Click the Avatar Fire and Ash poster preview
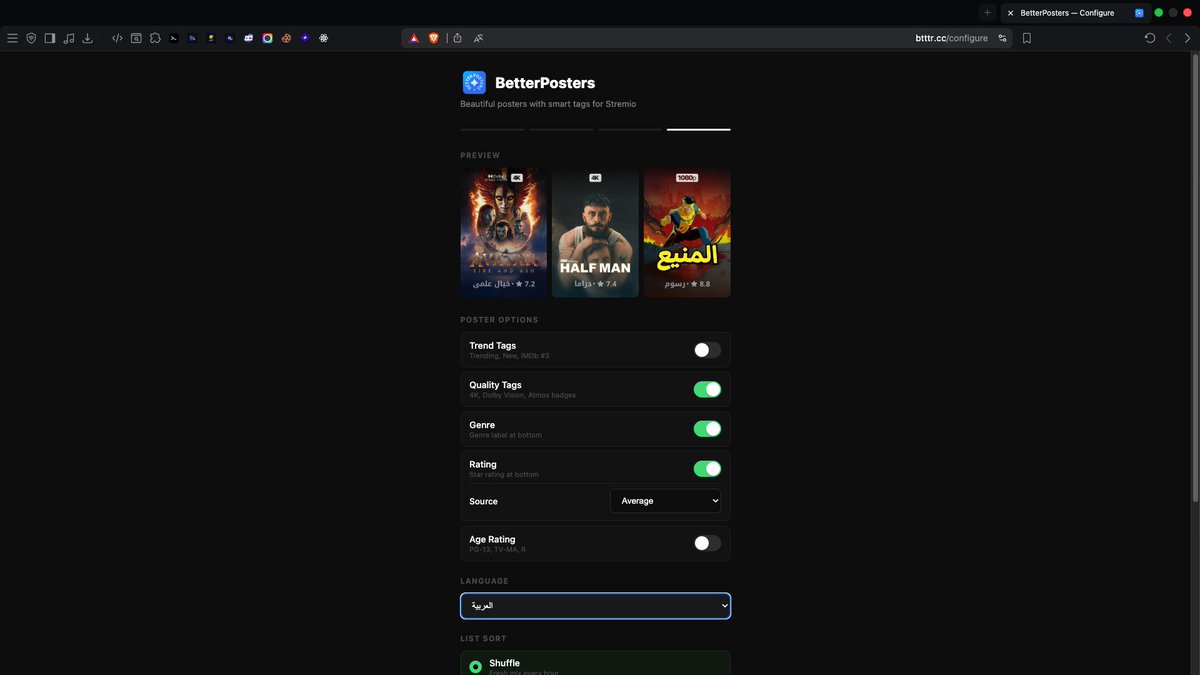 click(504, 233)
